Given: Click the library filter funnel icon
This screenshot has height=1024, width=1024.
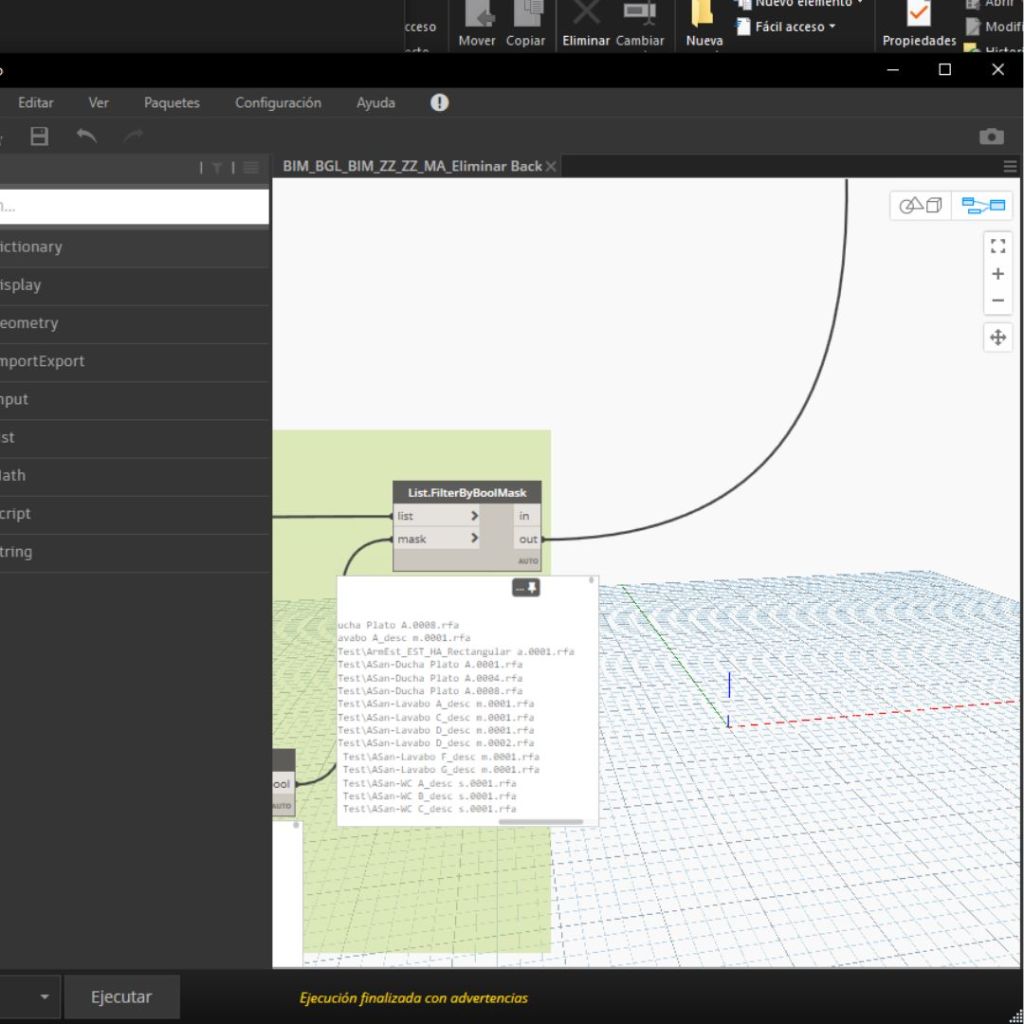Looking at the screenshot, I should [217, 168].
